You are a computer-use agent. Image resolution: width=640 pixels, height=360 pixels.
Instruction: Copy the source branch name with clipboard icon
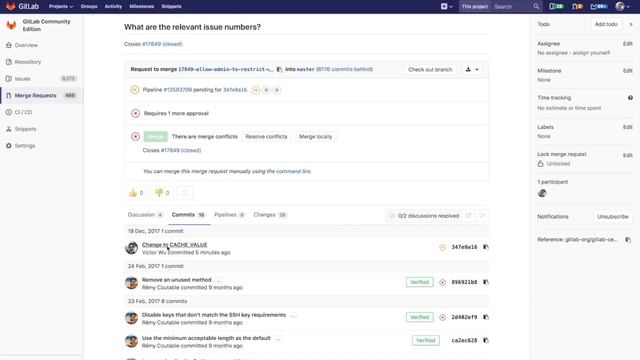coord(279,69)
